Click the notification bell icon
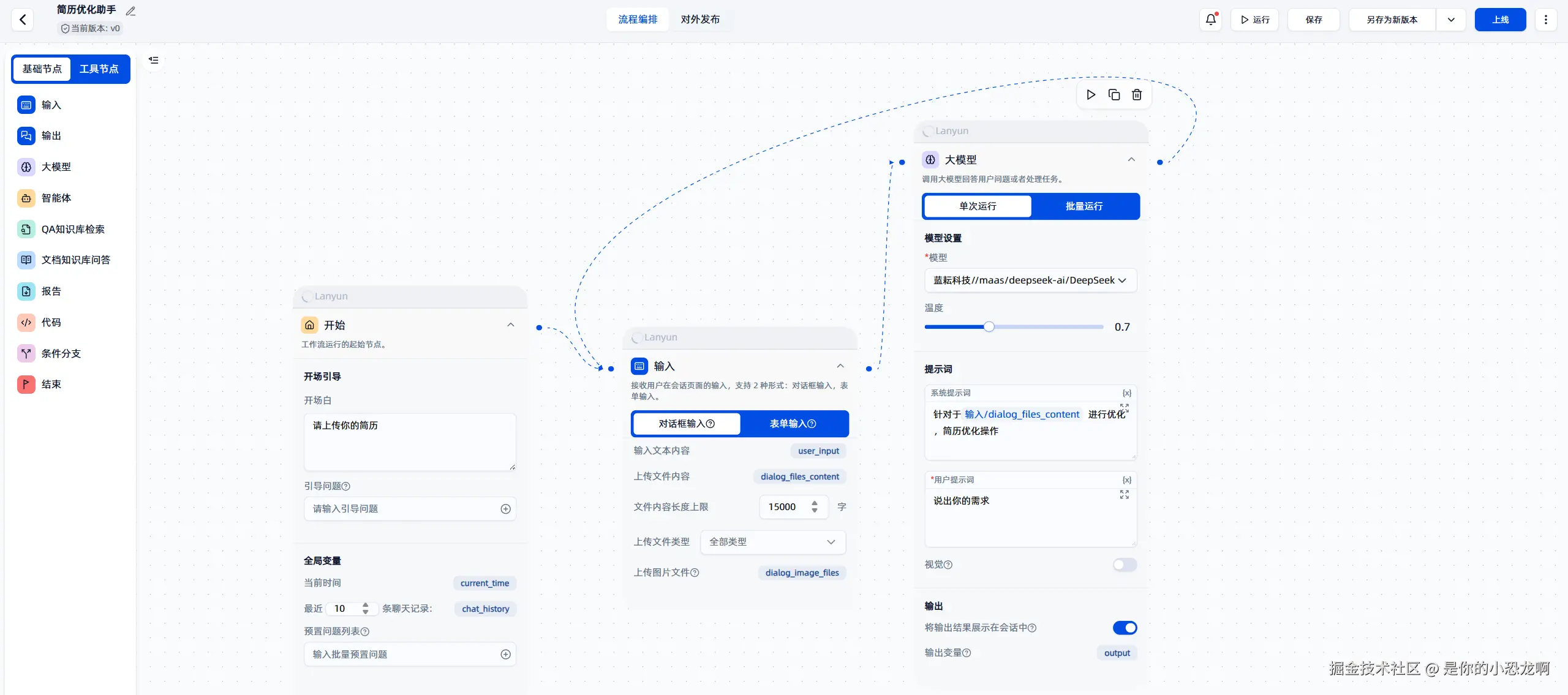This screenshot has height=695, width=1568. pos(1210,20)
